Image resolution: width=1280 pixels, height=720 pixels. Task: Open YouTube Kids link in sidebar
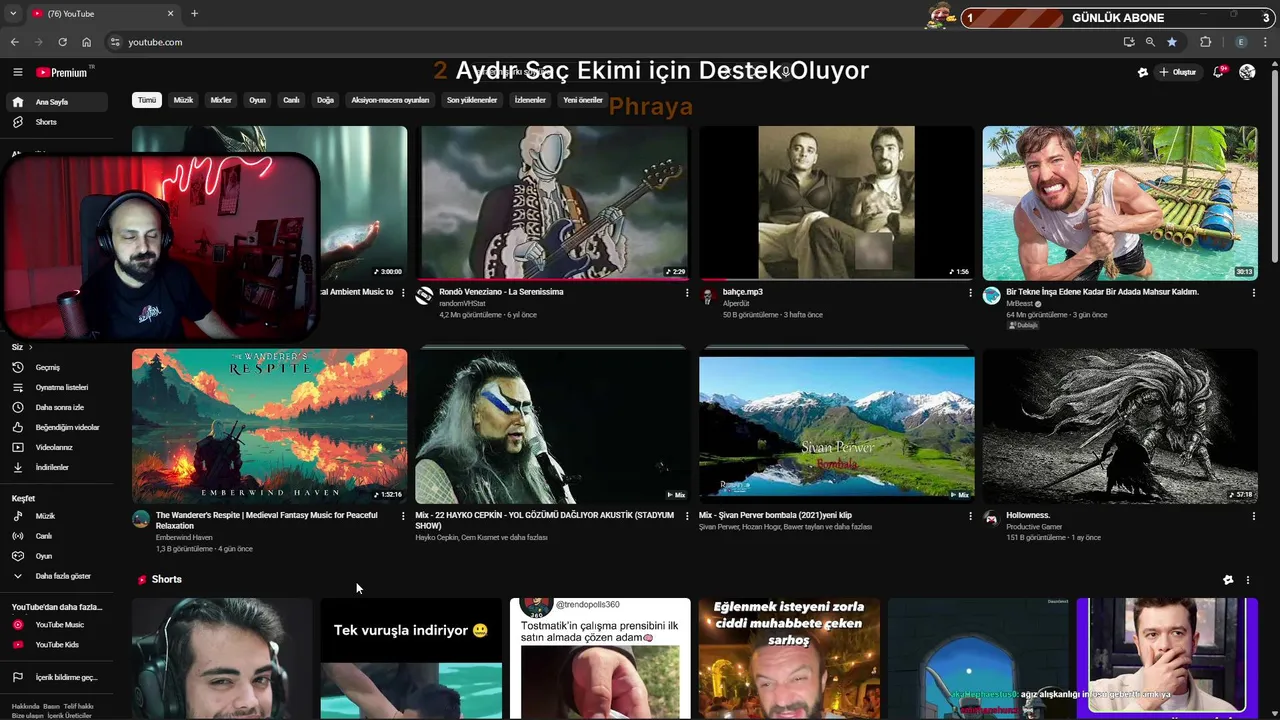click(x=57, y=645)
